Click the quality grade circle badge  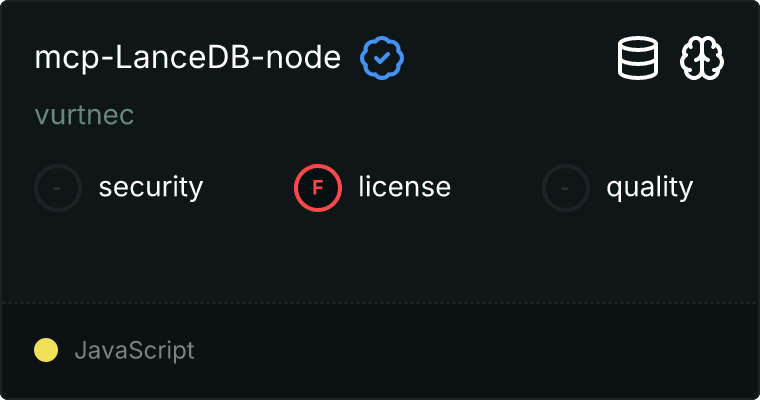(x=566, y=187)
